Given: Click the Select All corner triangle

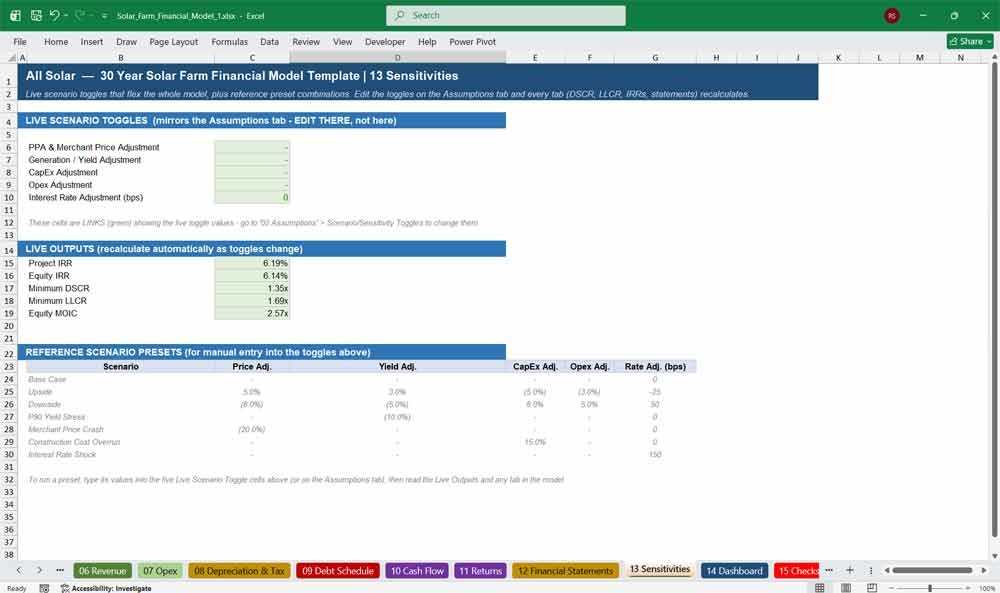Looking at the screenshot, I should pos(11,57).
